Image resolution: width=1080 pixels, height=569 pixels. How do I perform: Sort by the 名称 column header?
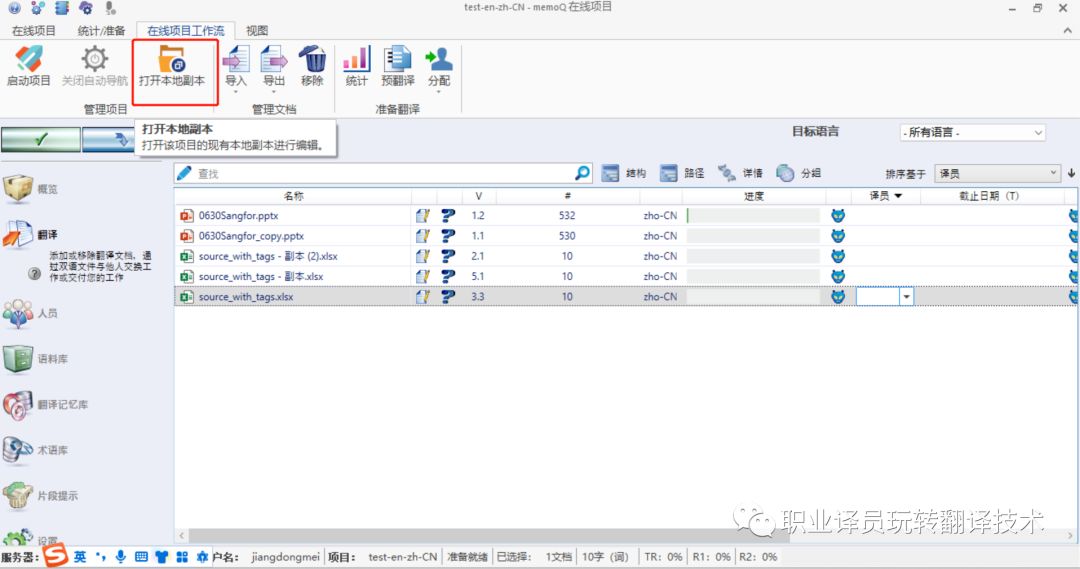click(x=293, y=196)
